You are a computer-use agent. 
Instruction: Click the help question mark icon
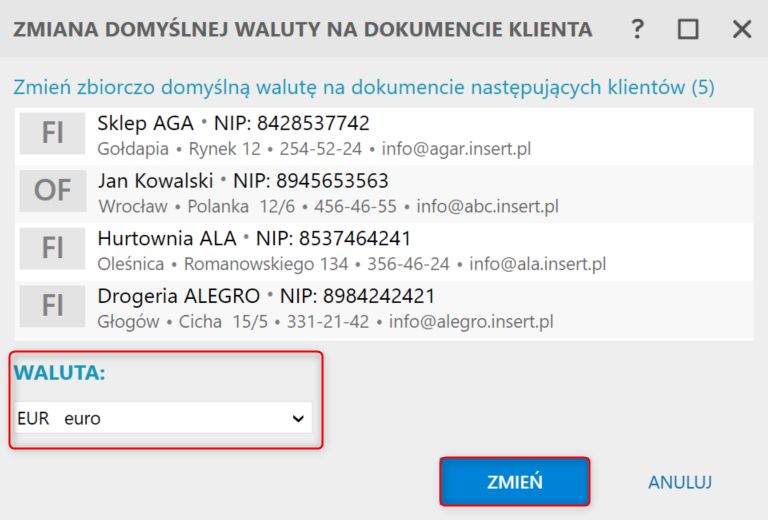(x=638, y=29)
